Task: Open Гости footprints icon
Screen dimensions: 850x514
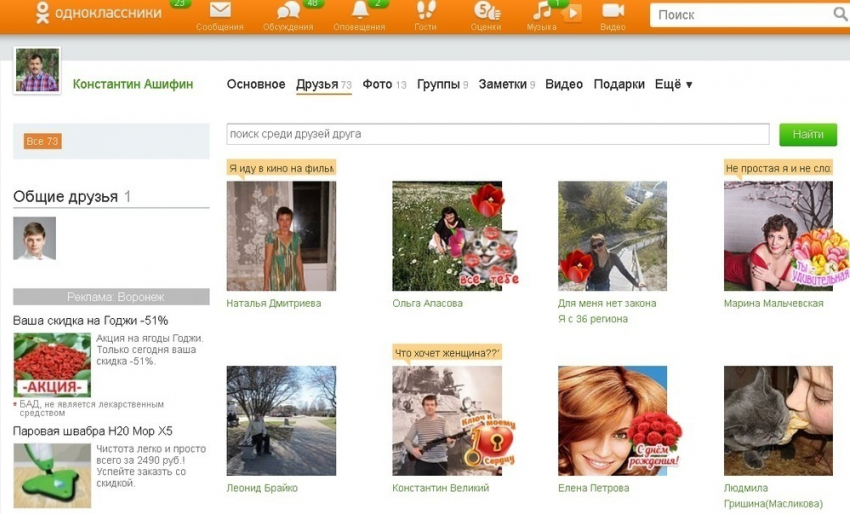Action: (426, 10)
